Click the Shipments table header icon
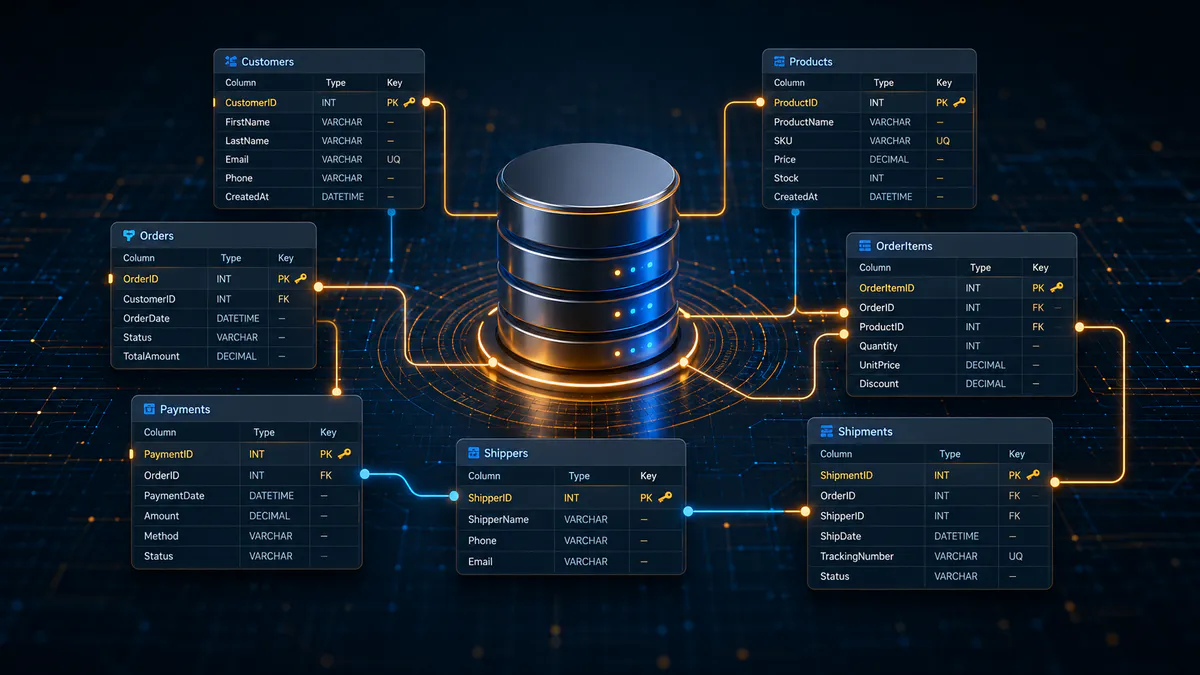The image size is (1200, 675). coord(827,431)
